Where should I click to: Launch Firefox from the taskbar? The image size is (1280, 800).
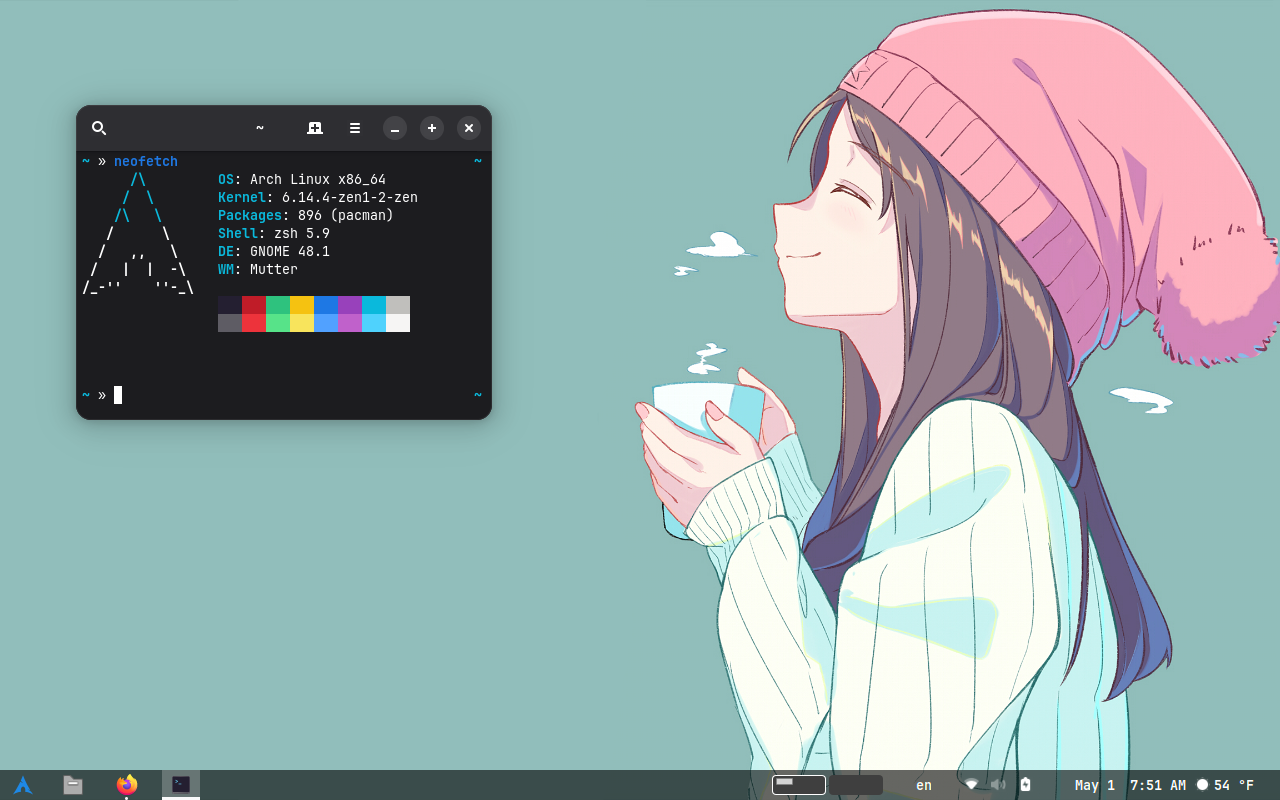pos(127,785)
